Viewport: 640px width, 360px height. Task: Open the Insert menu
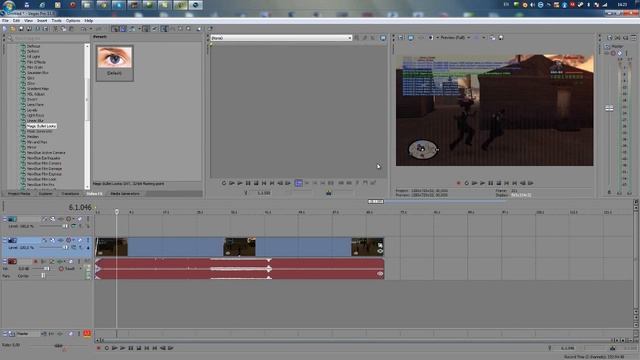tap(42, 20)
